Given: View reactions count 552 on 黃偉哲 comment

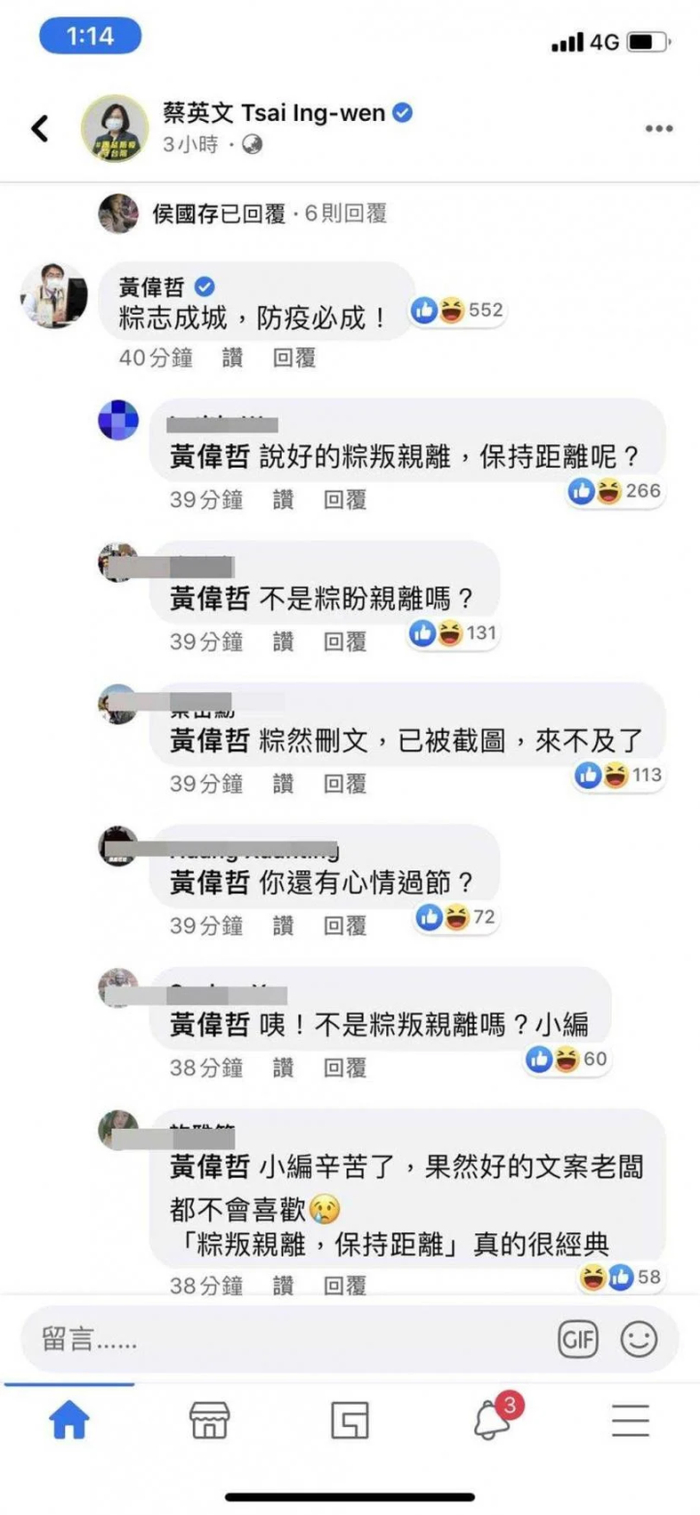Looking at the screenshot, I should 457,311.
